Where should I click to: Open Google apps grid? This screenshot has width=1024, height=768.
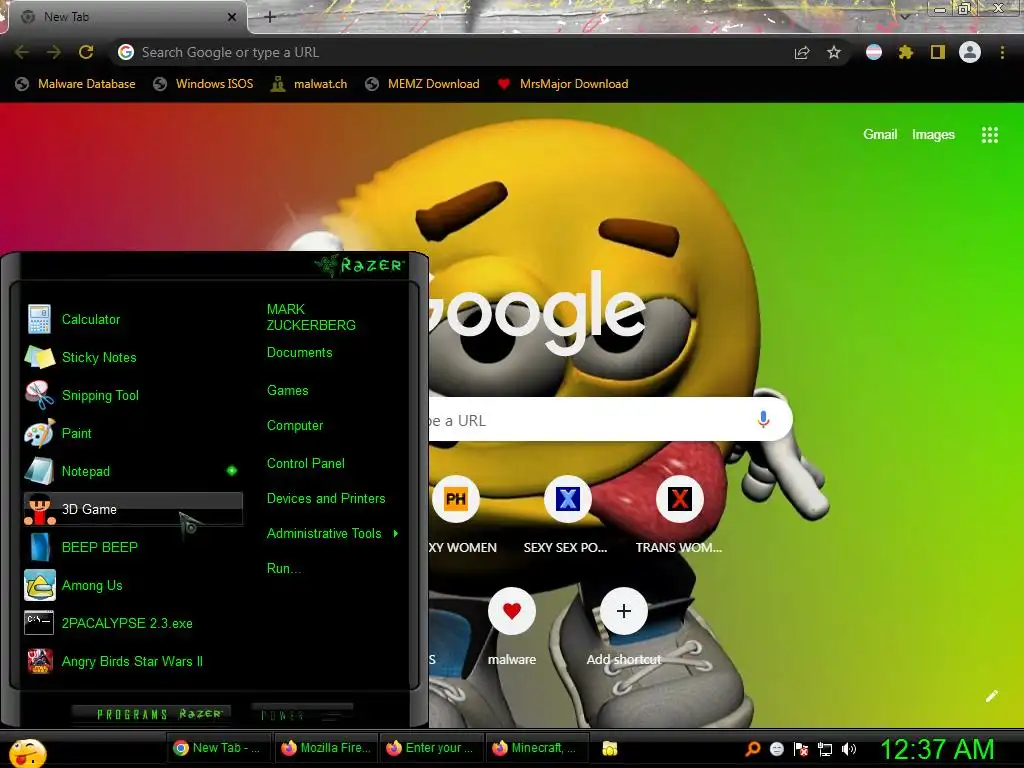(x=989, y=135)
